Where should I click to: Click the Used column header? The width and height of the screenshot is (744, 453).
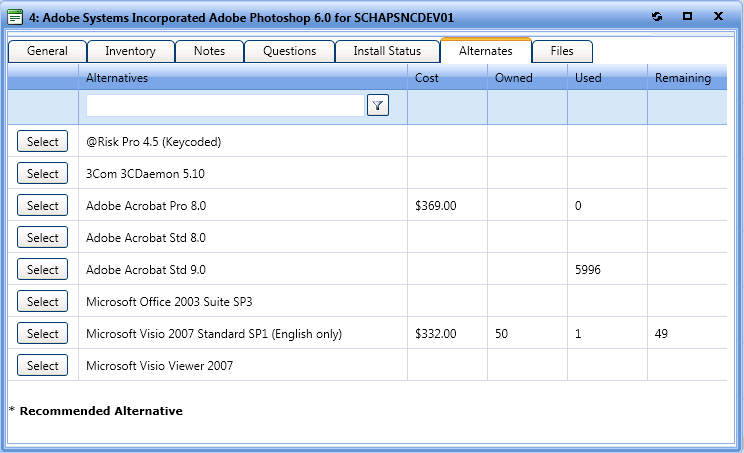pos(607,77)
